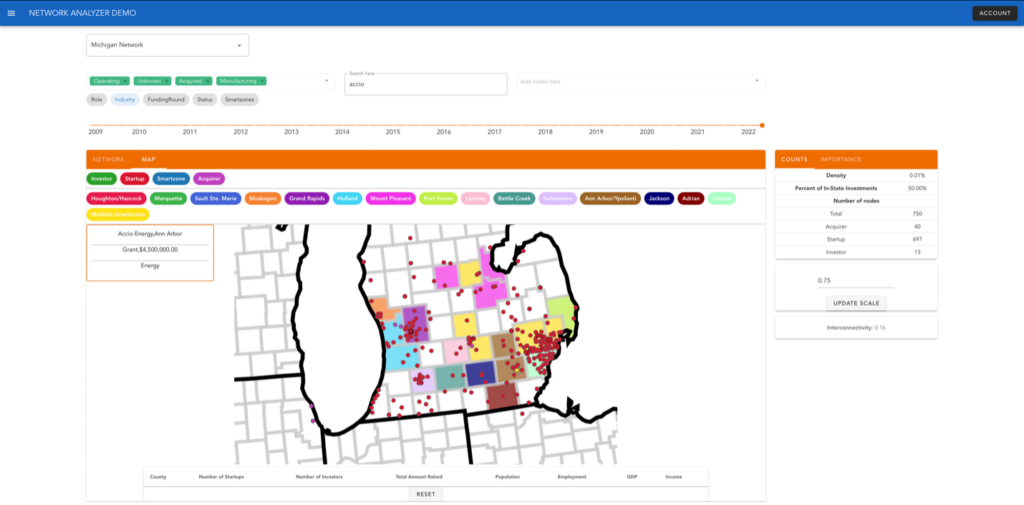
Task: Click the scale value field showing 0.75
Action: [855, 281]
